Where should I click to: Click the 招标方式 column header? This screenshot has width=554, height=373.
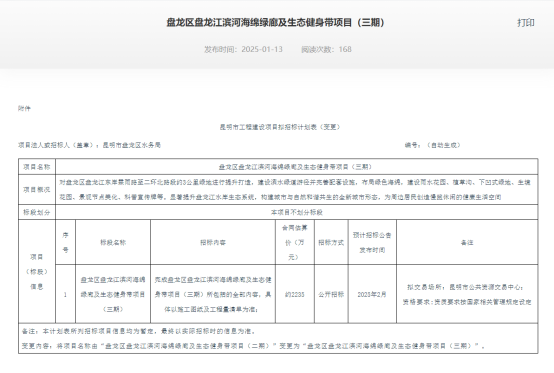click(331, 242)
